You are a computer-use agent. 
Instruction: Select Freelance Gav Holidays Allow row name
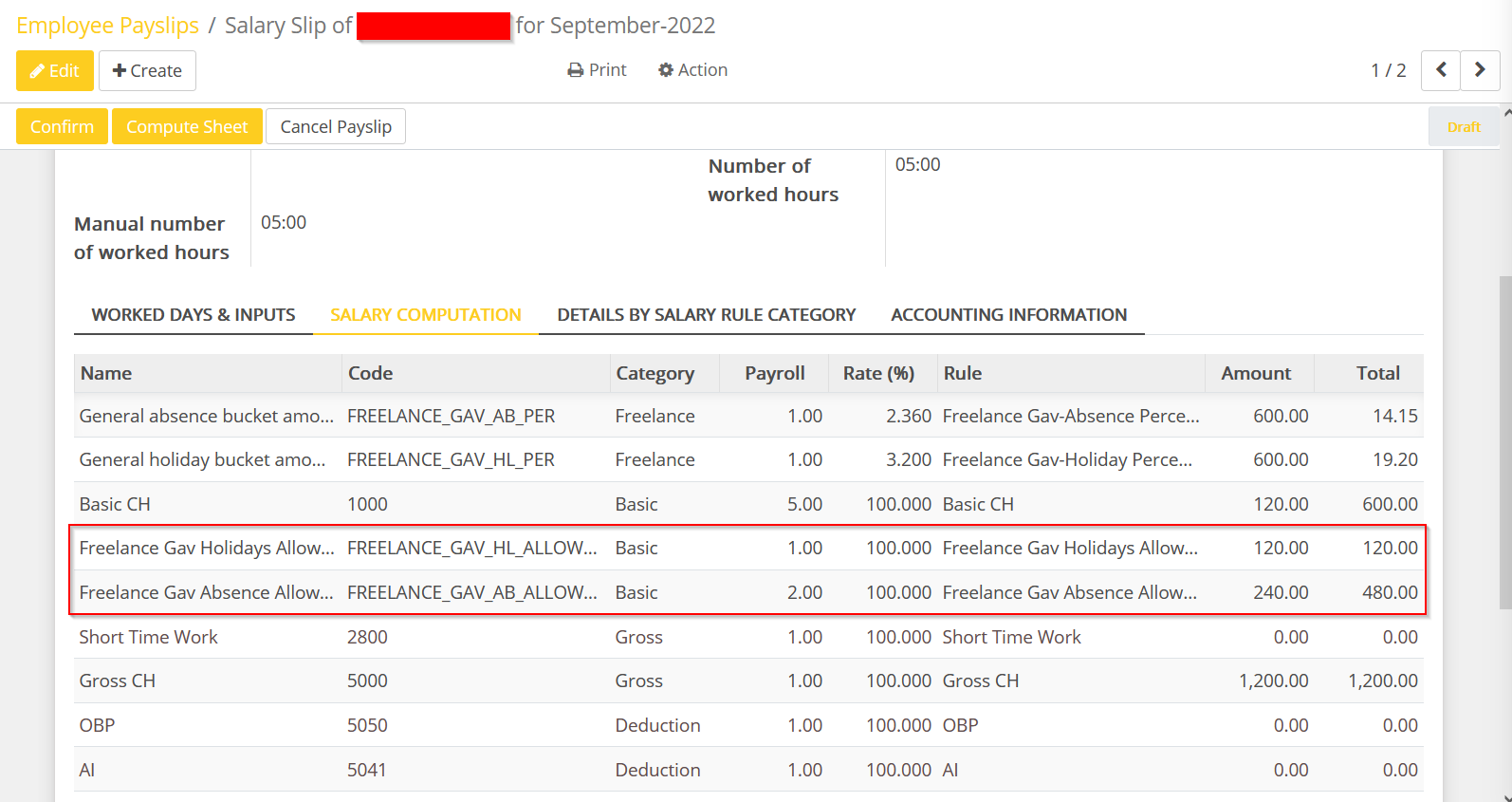207,548
